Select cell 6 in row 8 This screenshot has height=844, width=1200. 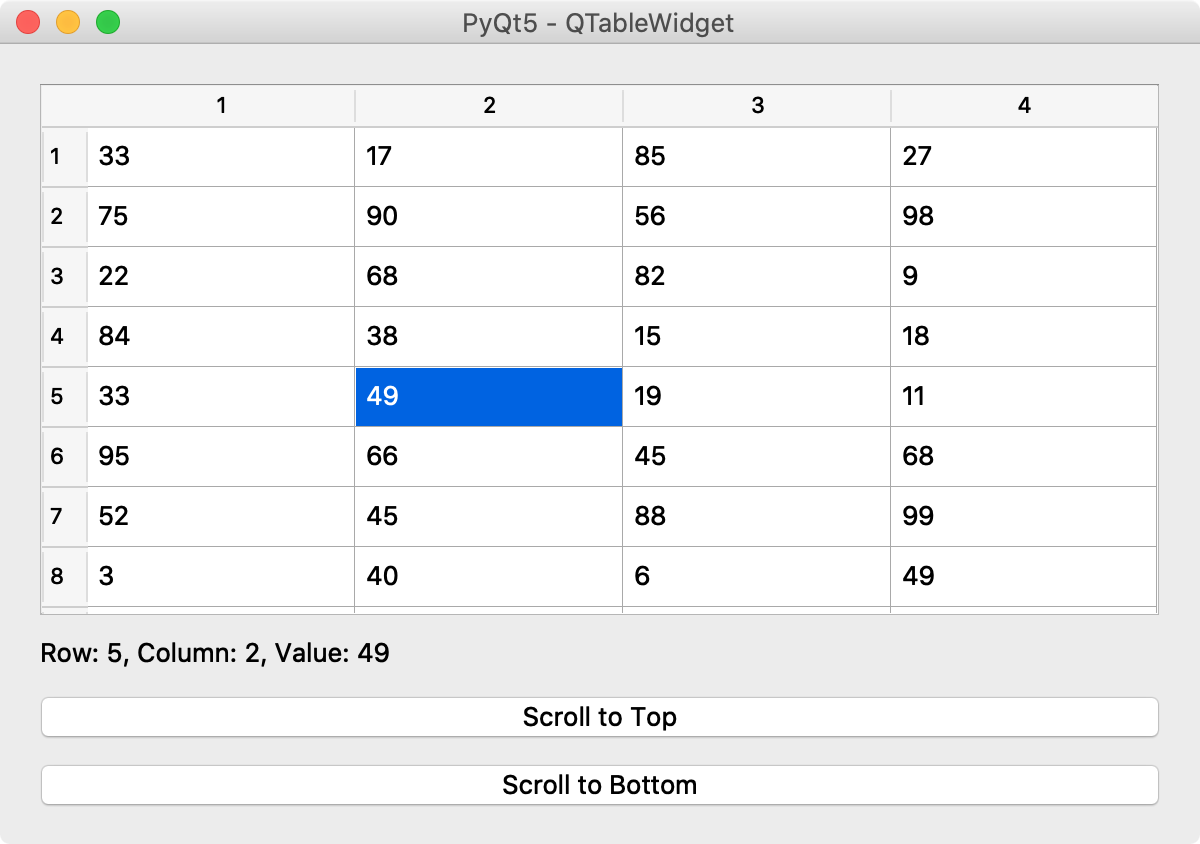coord(757,577)
